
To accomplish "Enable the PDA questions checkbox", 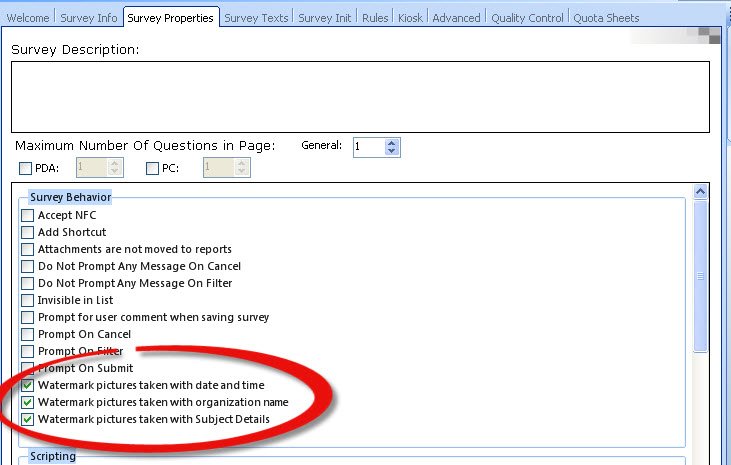I will (26, 168).
